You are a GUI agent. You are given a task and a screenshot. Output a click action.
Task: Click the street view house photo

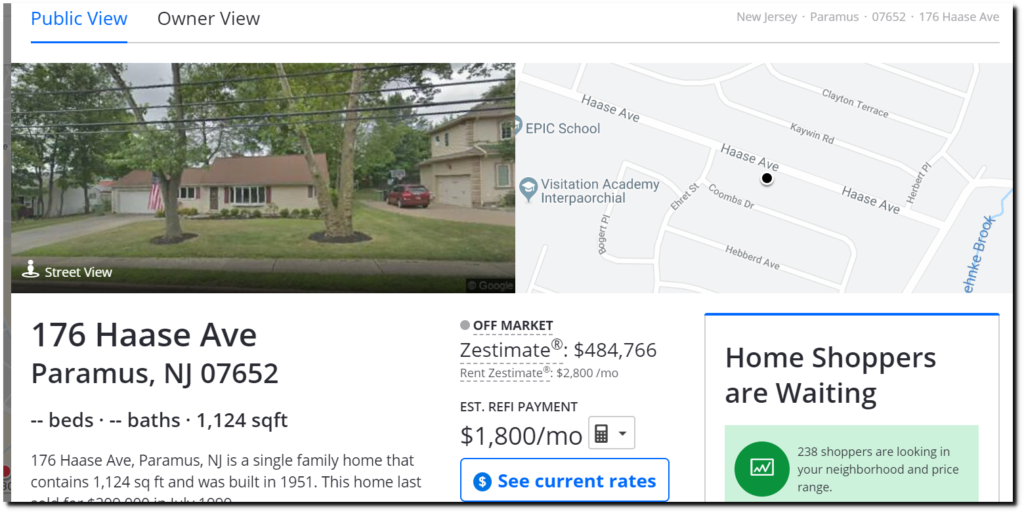(263, 178)
